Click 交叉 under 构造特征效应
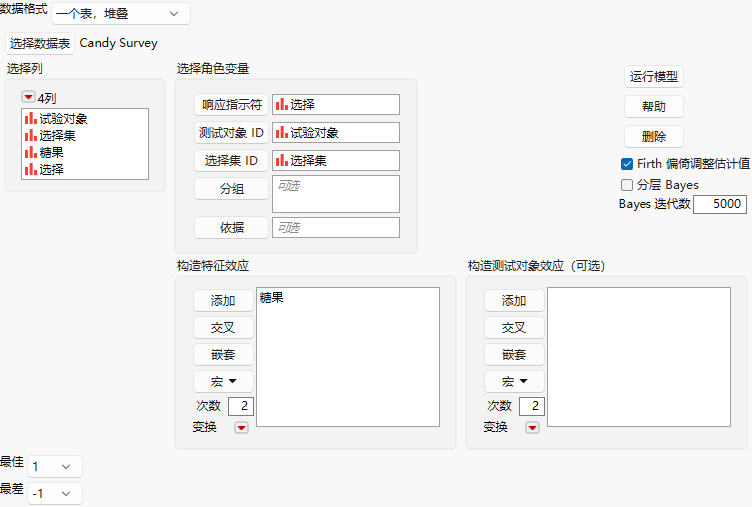Image resolution: width=752 pixels, height=507 pixels. [x=223, y=328]
